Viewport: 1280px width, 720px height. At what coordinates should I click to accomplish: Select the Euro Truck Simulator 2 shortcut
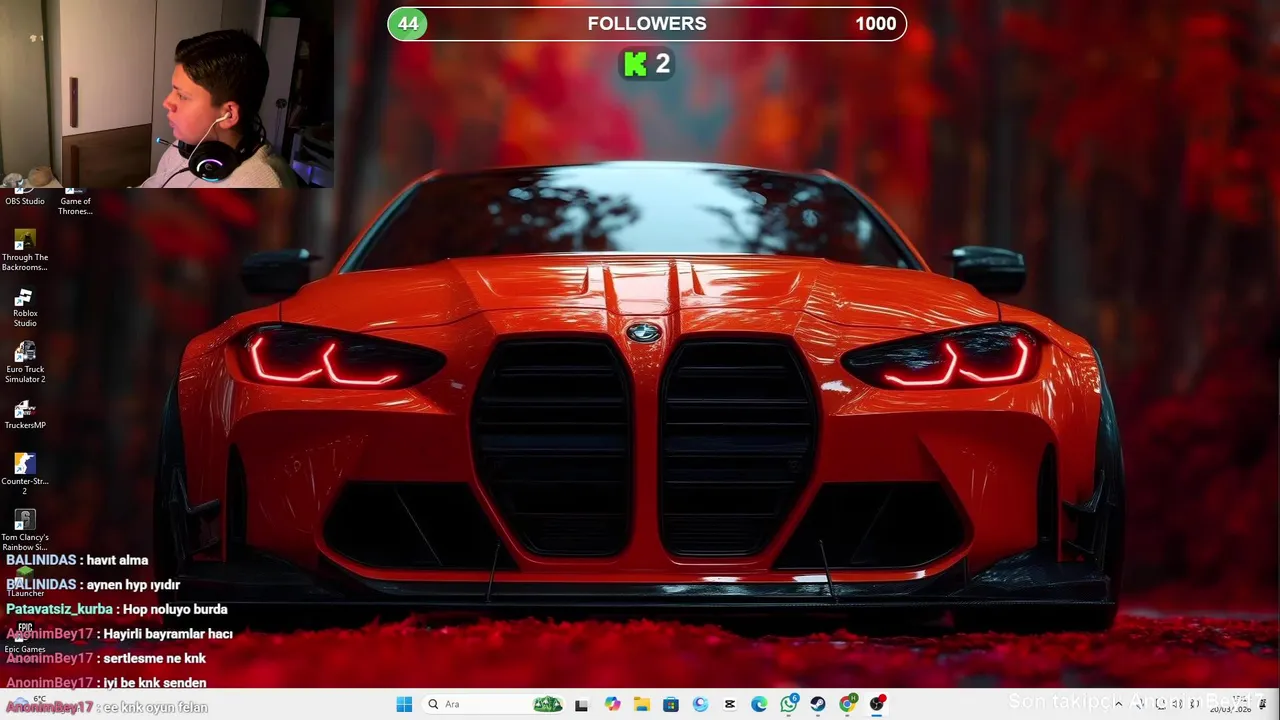click(25, 363)
